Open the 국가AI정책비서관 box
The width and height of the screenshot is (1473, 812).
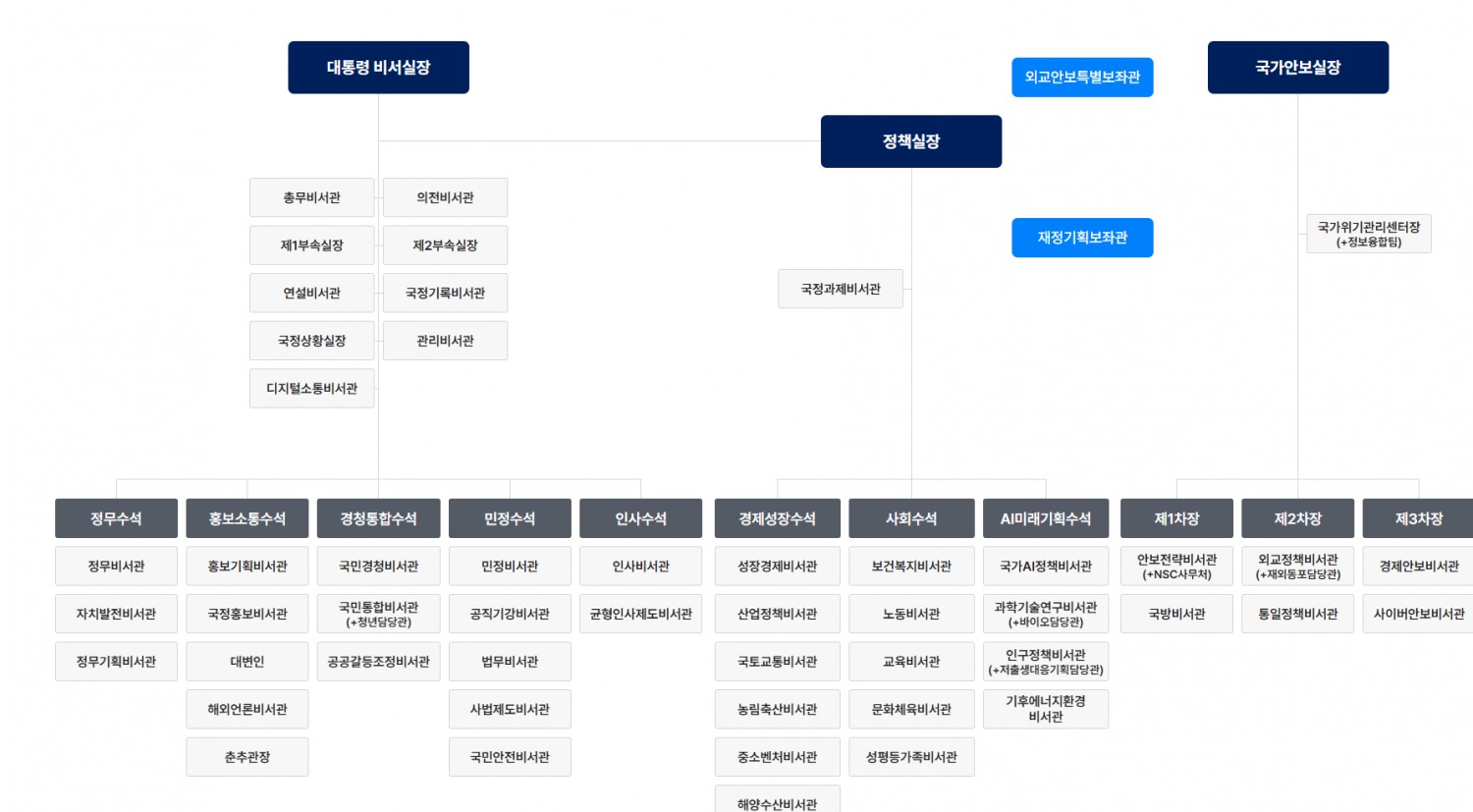(x=1046, y=565)
